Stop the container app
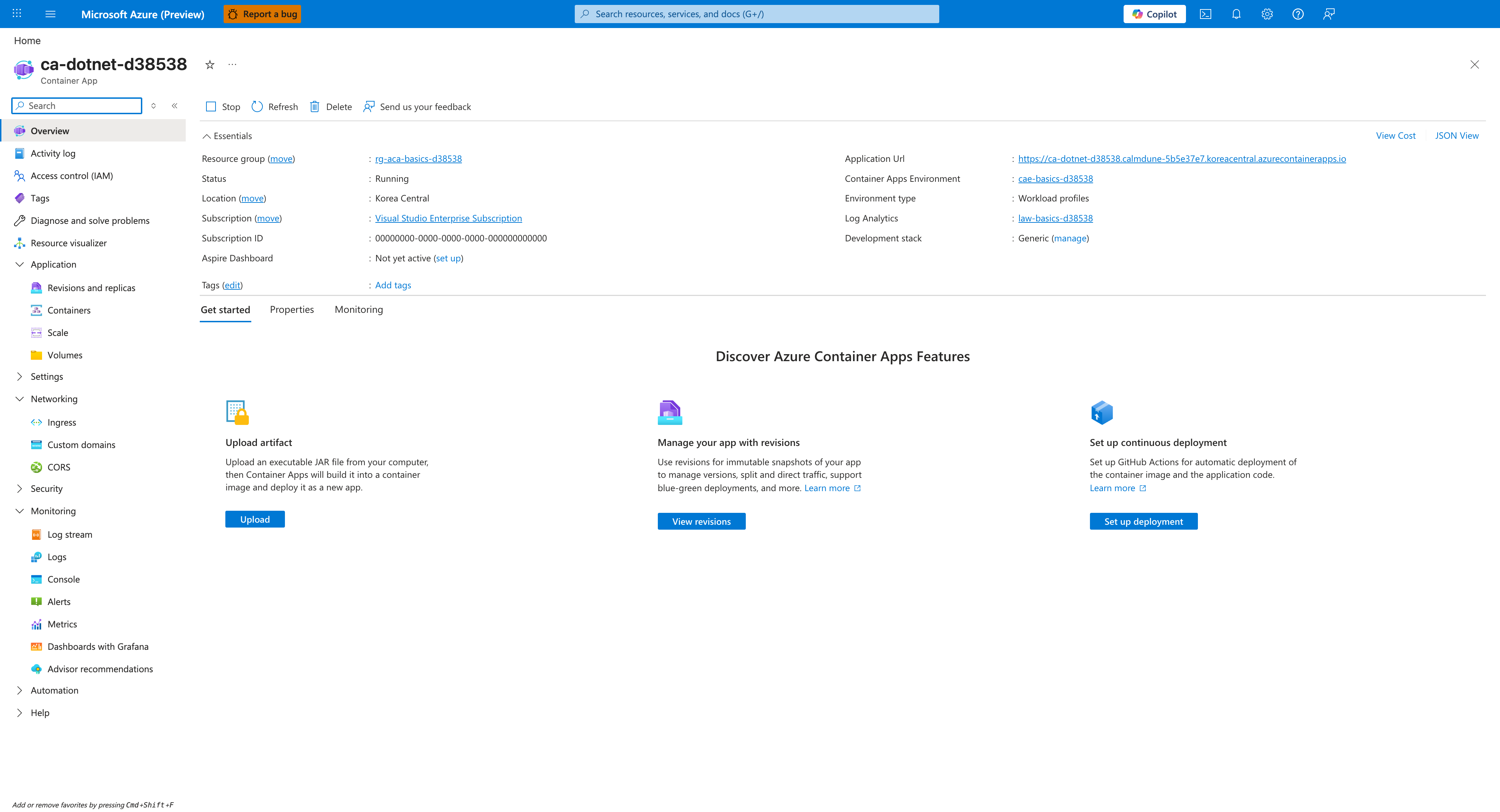The height and width of the screenshot is (812, 1500). pyautogui.click(x=223, y=106)
